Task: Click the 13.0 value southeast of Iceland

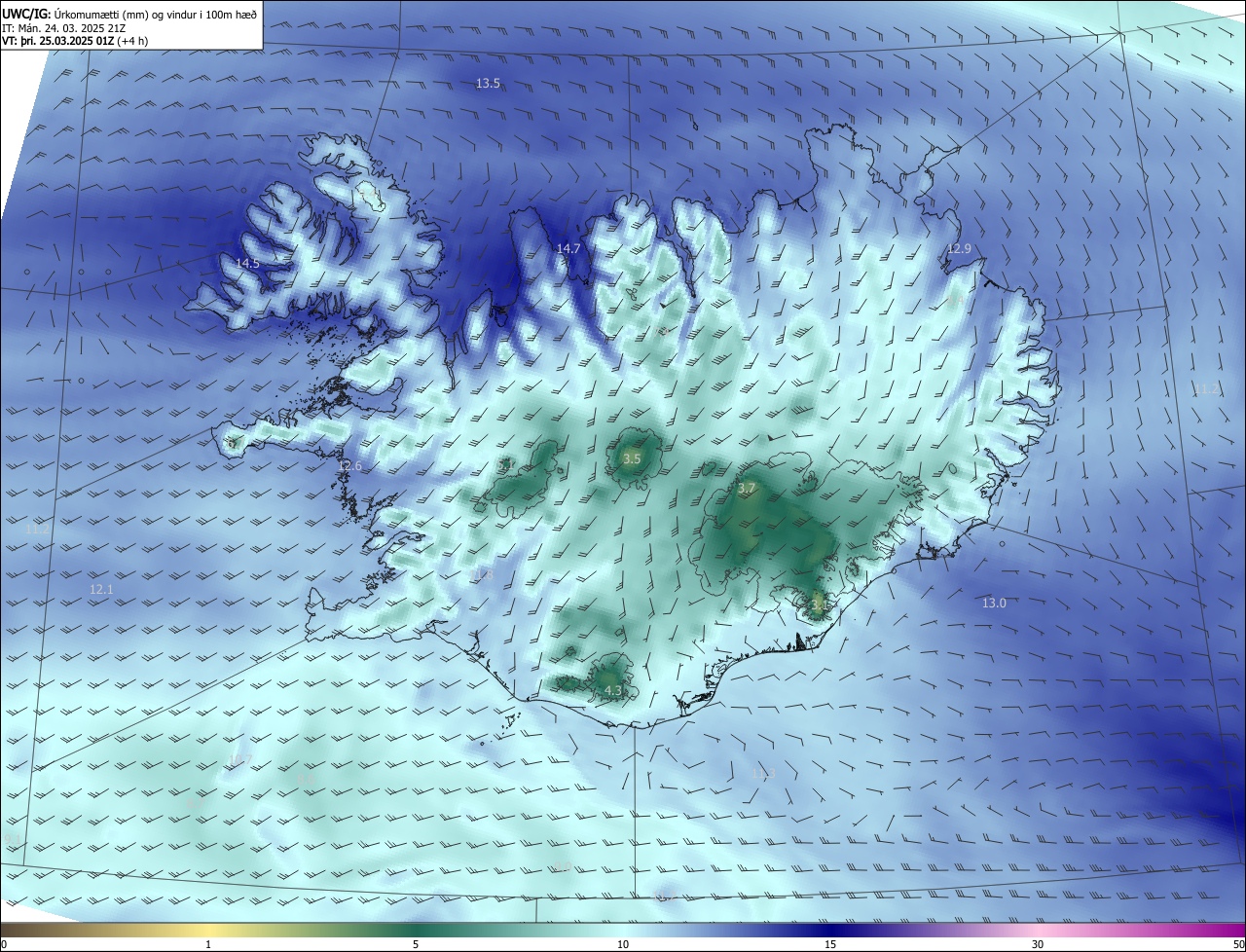Action: (994, 604)
